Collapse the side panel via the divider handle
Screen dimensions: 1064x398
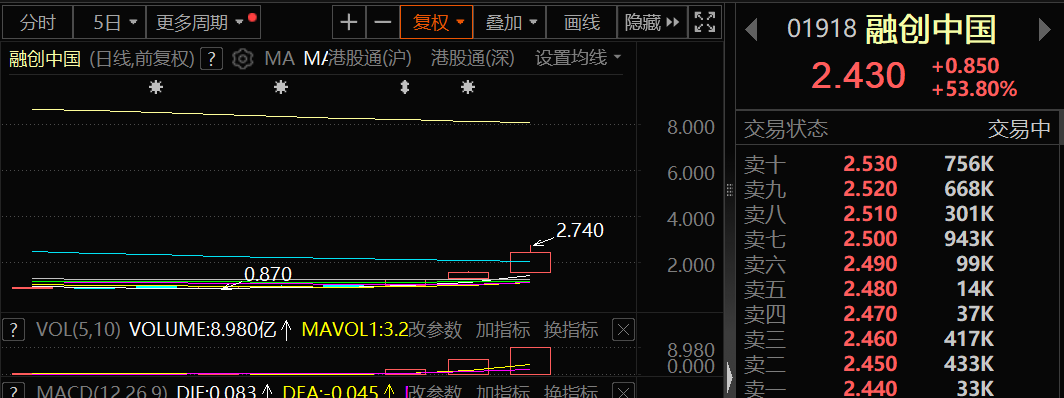pyautogui.click(x=730, y=374)
